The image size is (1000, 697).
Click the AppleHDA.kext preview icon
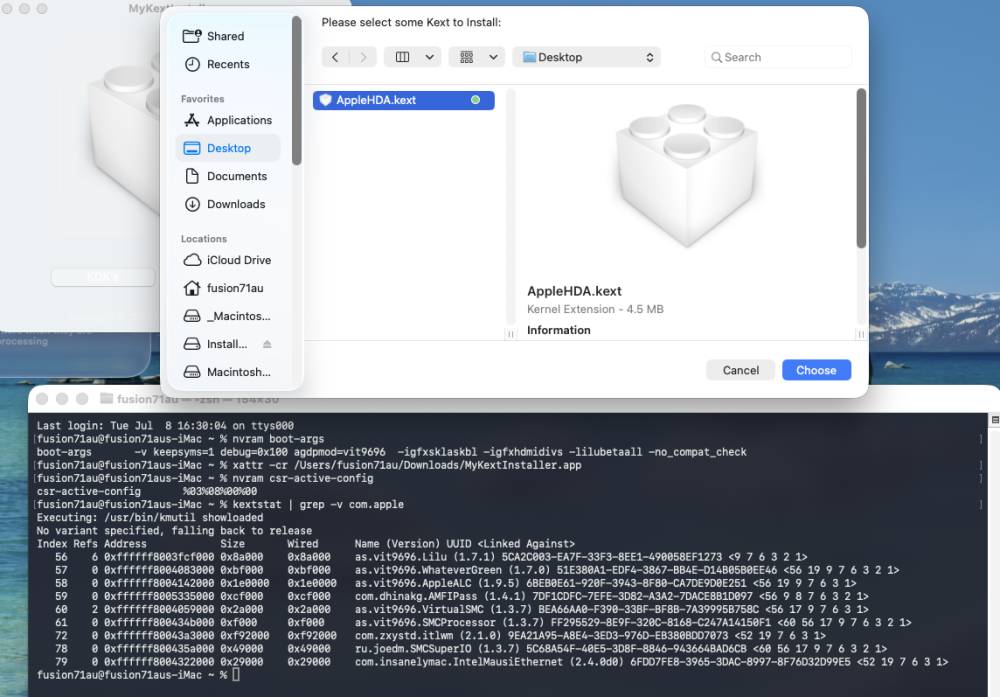tap(686, 175)
